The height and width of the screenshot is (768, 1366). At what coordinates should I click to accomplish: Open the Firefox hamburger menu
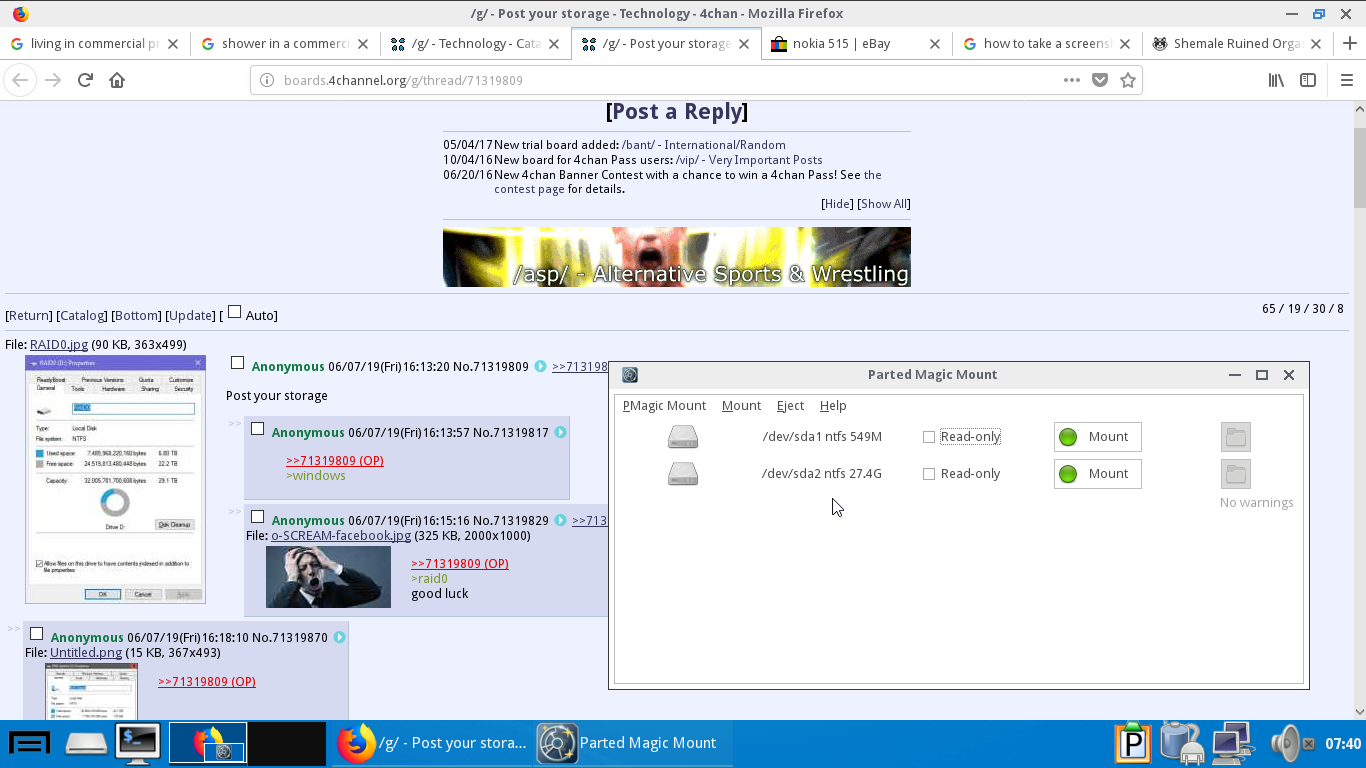coord(1346,80)
